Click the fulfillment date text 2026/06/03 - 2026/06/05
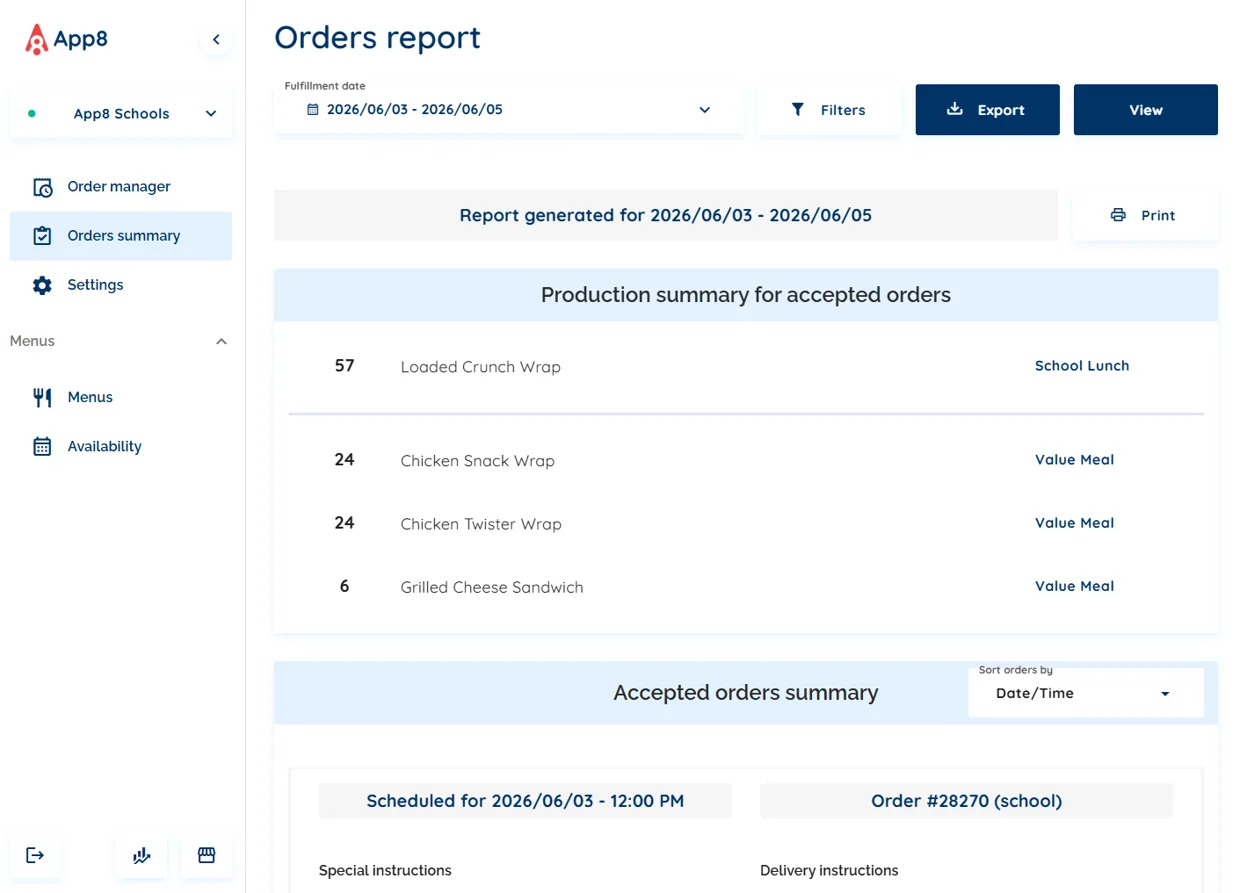 [415, 109]
